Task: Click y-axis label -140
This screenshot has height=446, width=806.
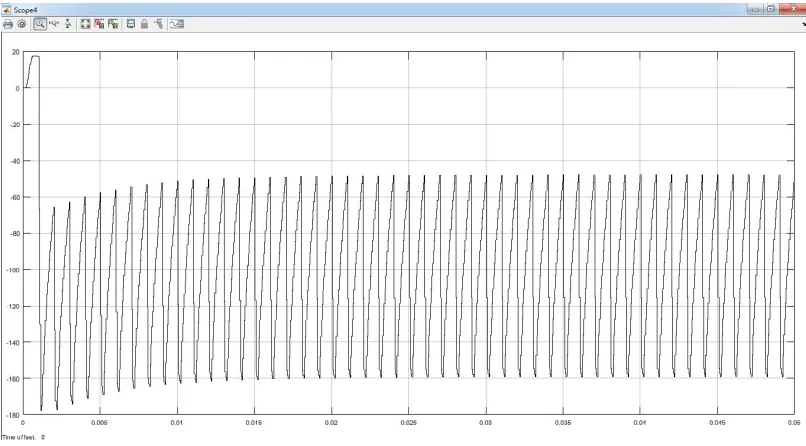Action: tap(13, 343)
